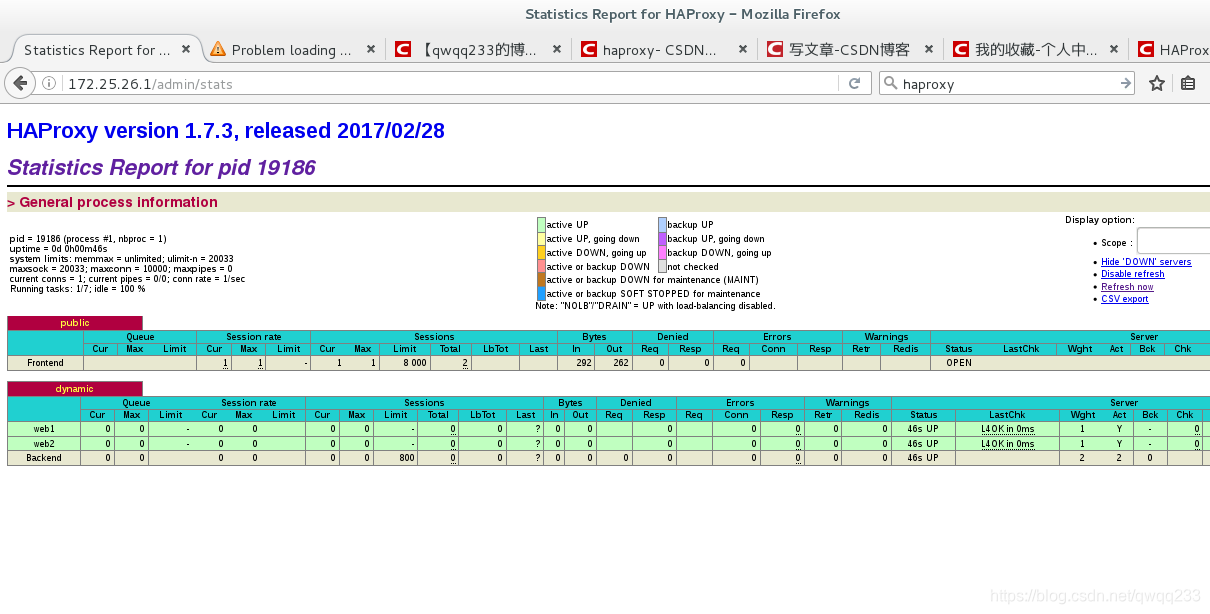1210x614 pixels.
Task: Click the Refresh now link
Action: pos(1127,287)
